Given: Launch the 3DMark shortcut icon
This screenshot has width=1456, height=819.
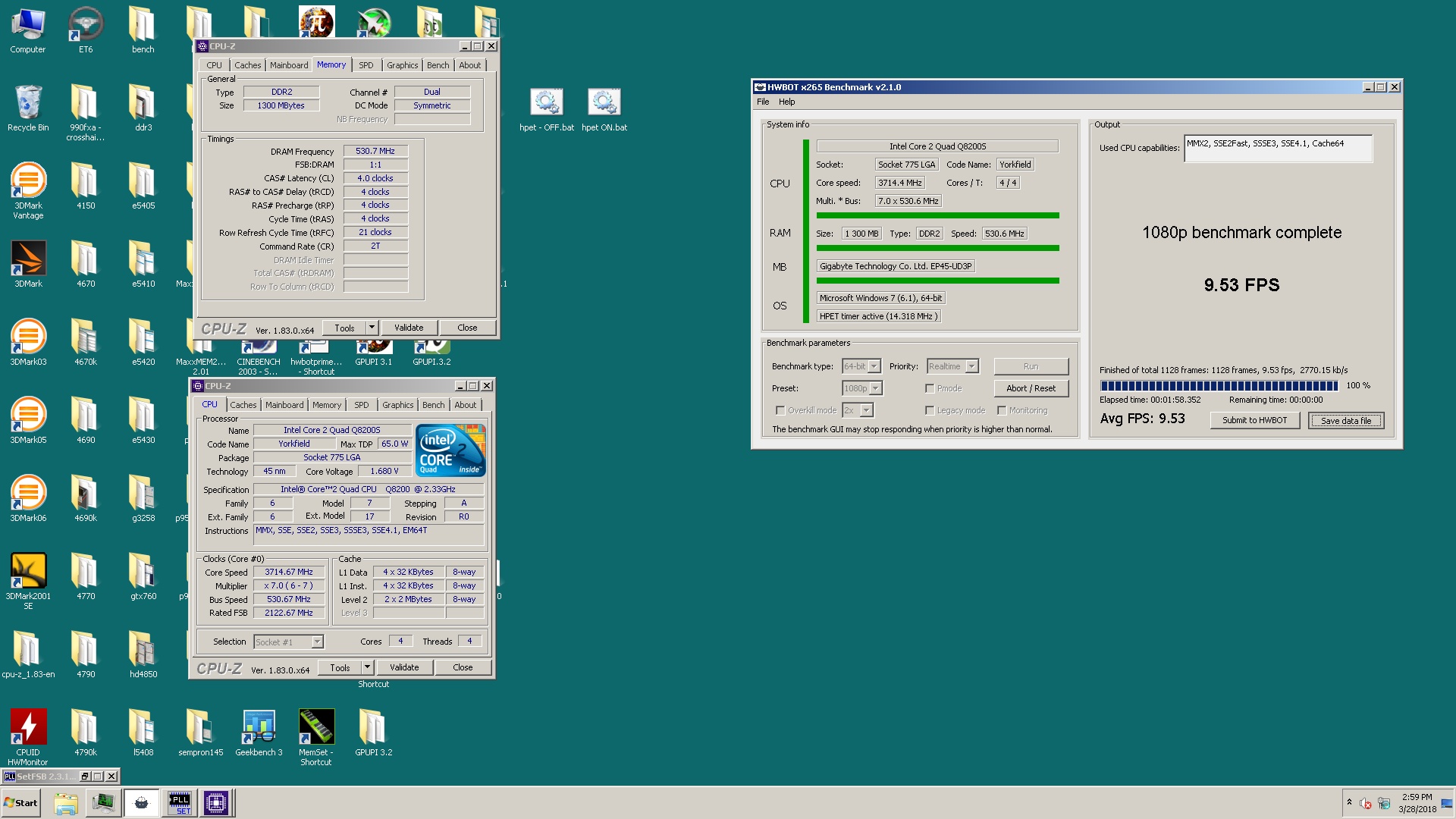Looking at the screenshot, I should [x=28, y=265].
